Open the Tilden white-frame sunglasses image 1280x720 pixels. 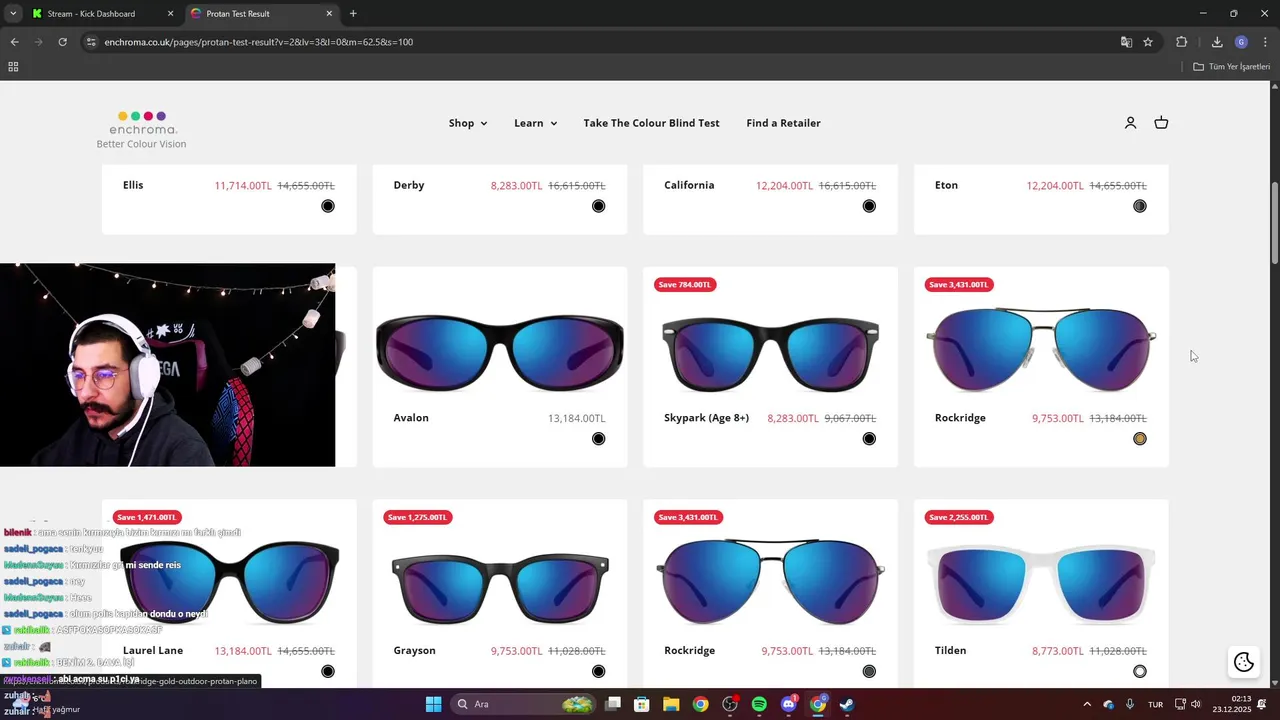tap(1041, 585)
